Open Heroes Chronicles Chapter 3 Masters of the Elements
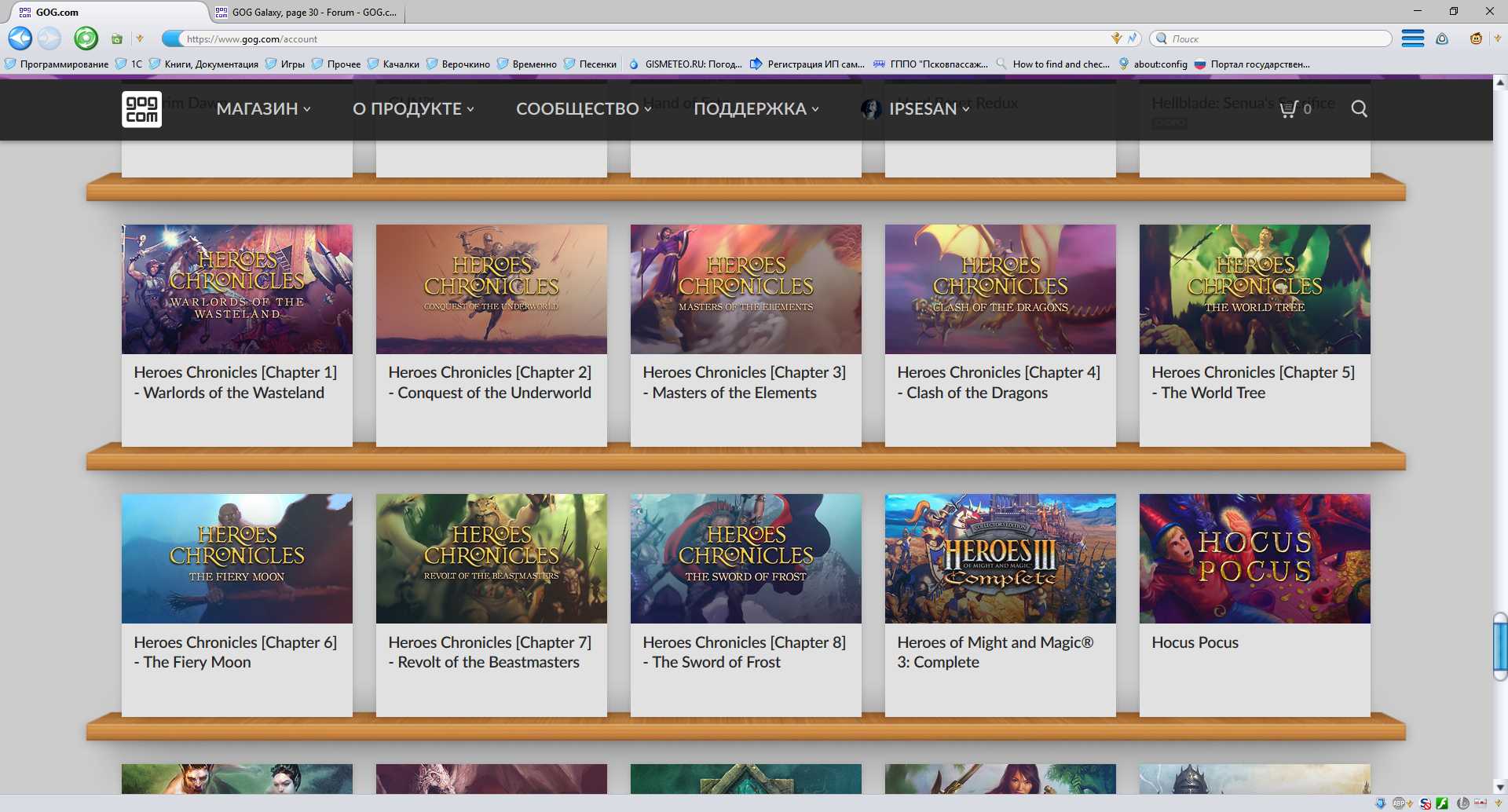Viewport: 1508px width, 812px height. tap(745, 335)
